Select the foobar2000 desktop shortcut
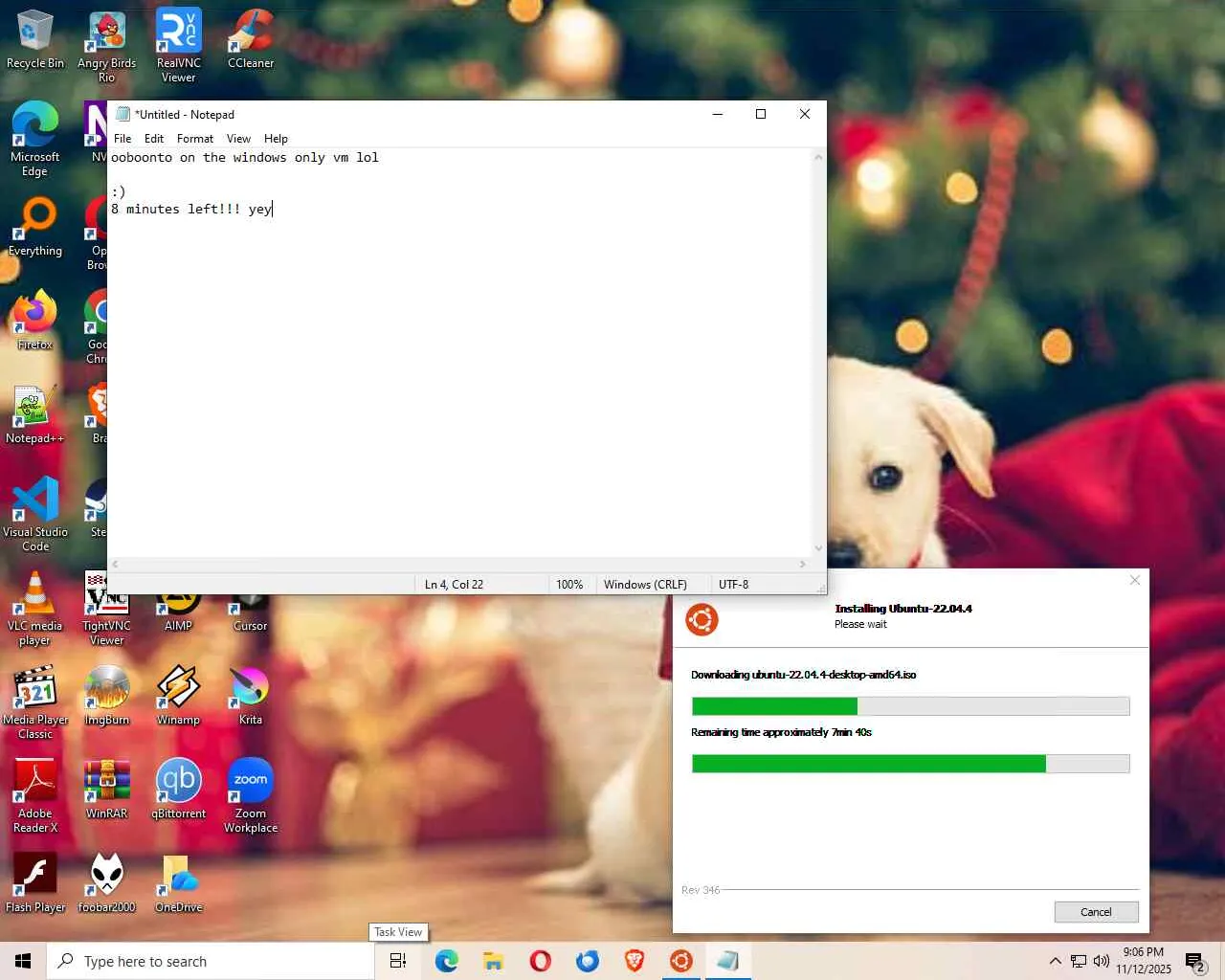Viewport: 1225px width, 980px height. 107,883
